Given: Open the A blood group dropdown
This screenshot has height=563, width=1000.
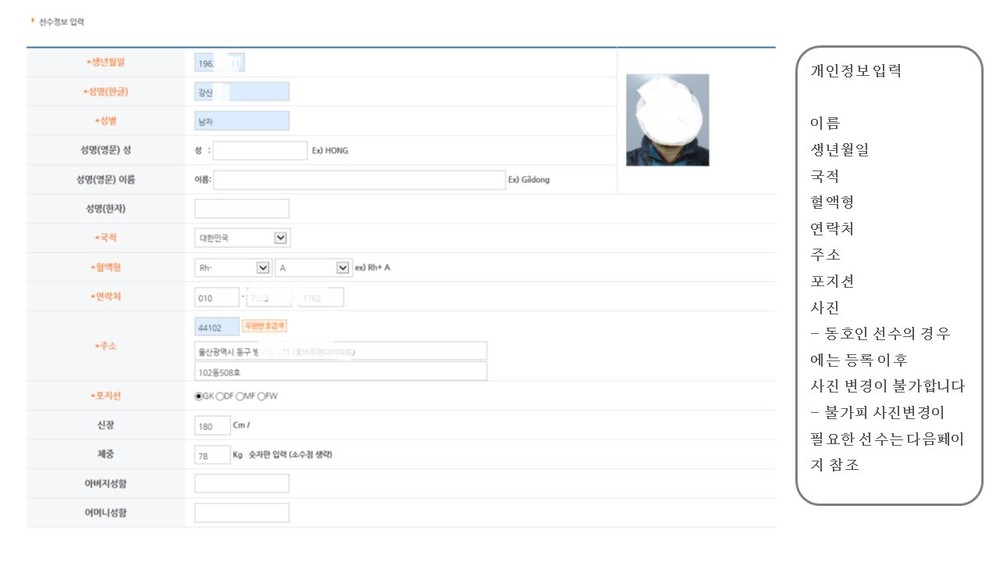Looking at the screenshot, I should click(x=312, y=268).
